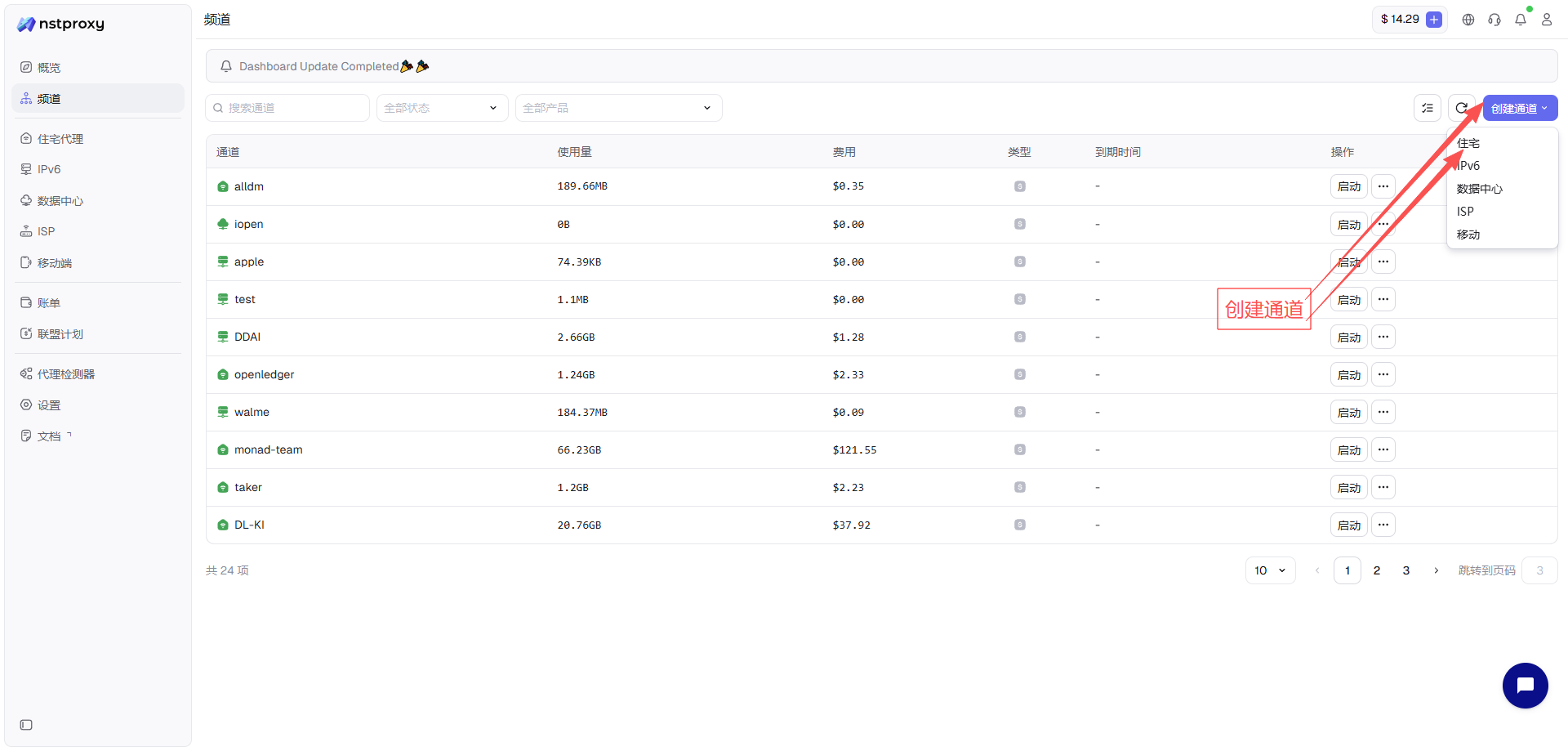The image size is (1568, 751).
Task: Open the customer support headset icon
Action: point(1494,20)
